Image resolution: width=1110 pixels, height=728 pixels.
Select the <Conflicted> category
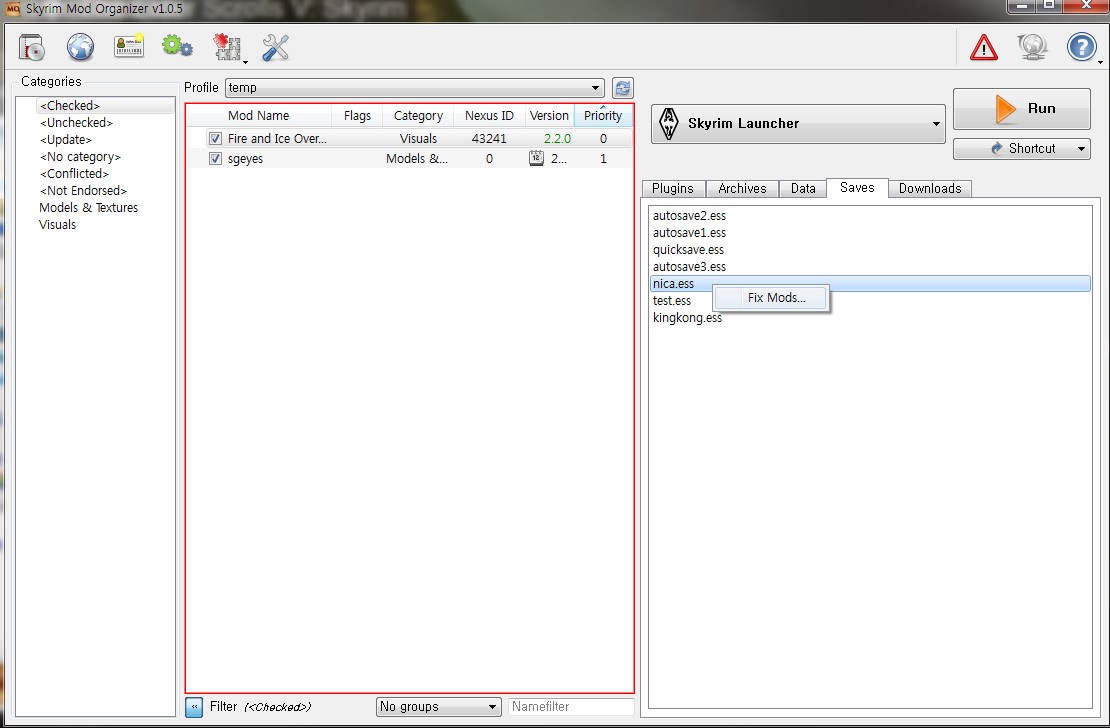pyautogui.click(x=74, y=174)
